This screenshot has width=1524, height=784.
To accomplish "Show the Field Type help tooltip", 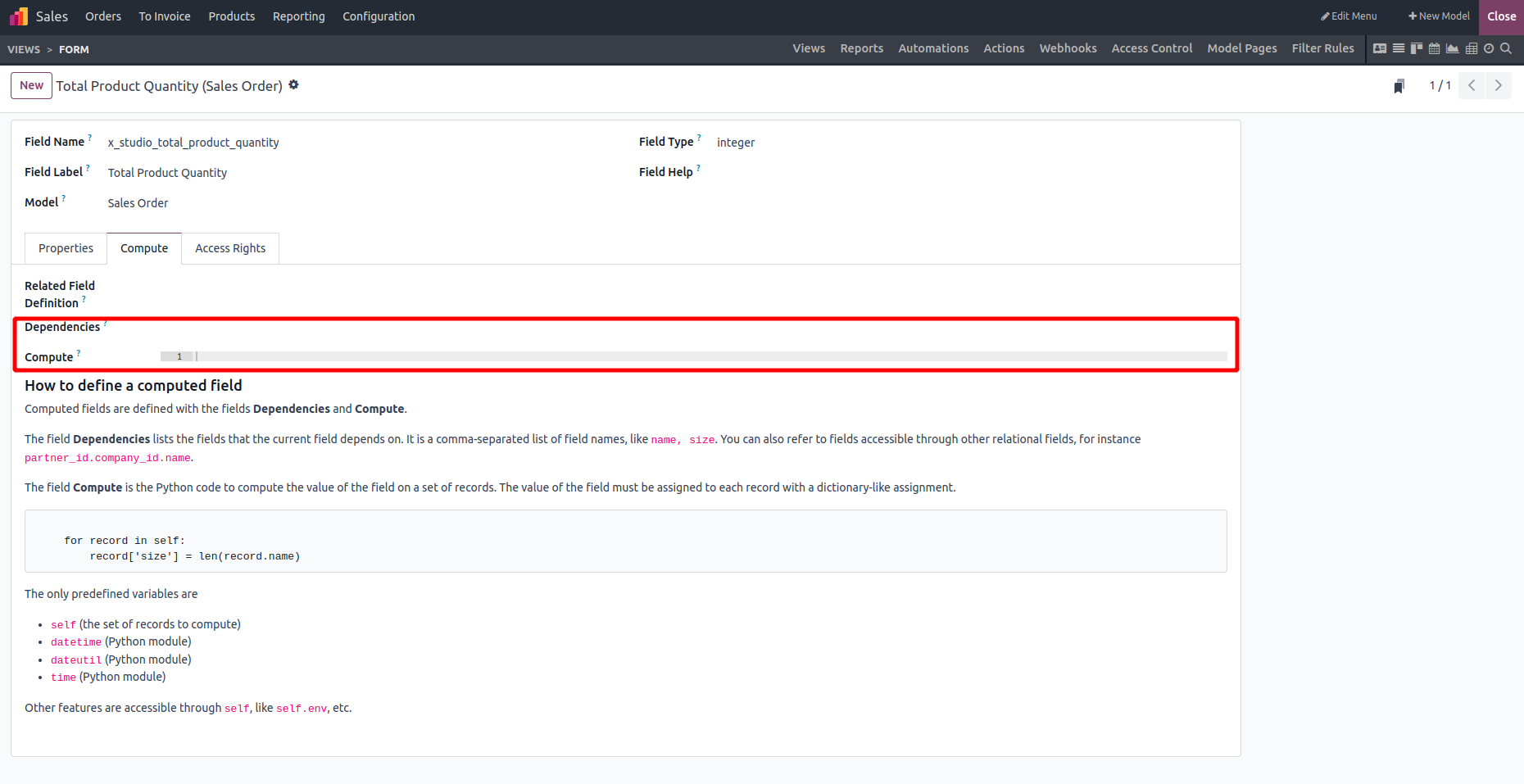I will pos(699,138).
